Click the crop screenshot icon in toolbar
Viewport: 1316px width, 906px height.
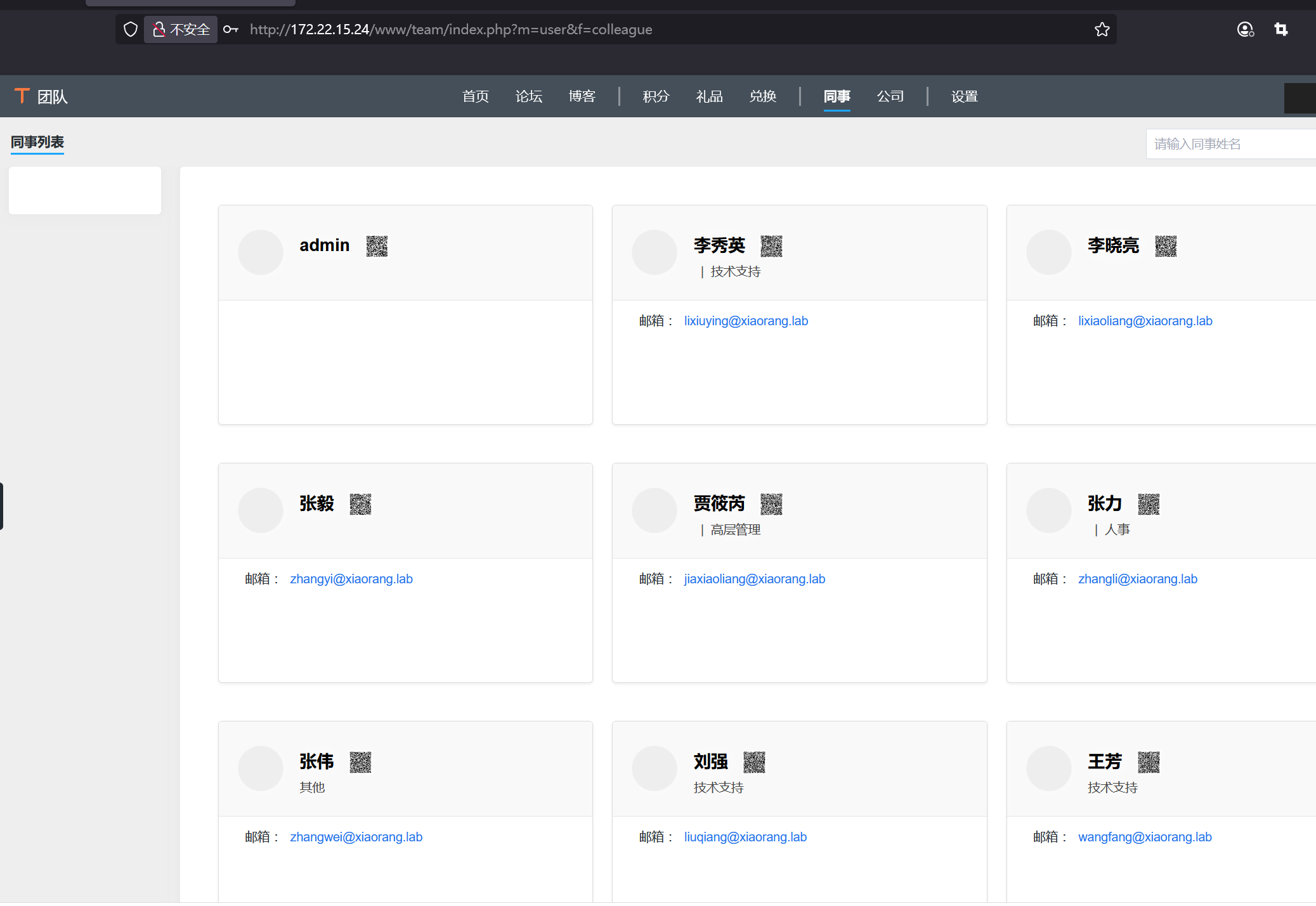point(1280,29)
